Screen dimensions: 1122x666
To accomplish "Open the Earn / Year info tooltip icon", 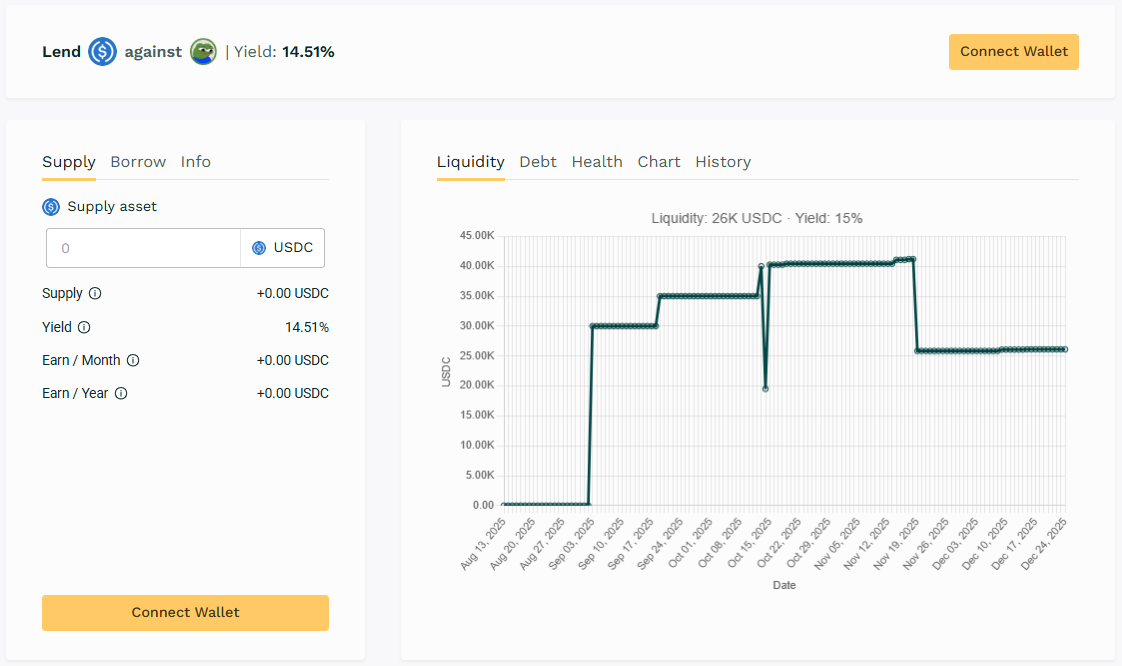I will pyautogui.click(x=121, y=393).
